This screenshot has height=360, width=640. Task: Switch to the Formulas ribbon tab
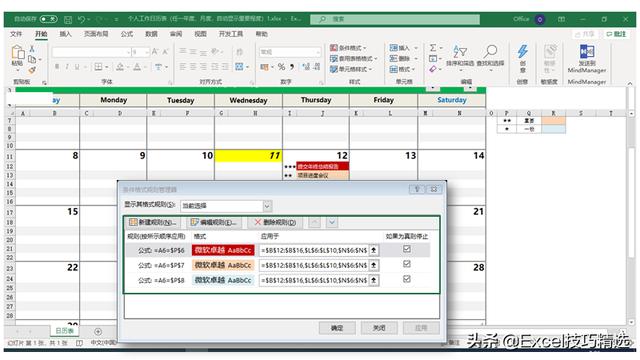pos(127,34)
